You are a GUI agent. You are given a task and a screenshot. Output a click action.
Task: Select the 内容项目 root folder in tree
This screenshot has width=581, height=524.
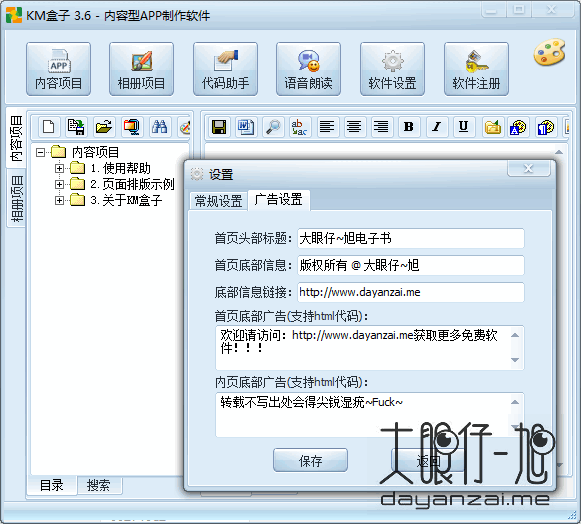click(95, 152)
